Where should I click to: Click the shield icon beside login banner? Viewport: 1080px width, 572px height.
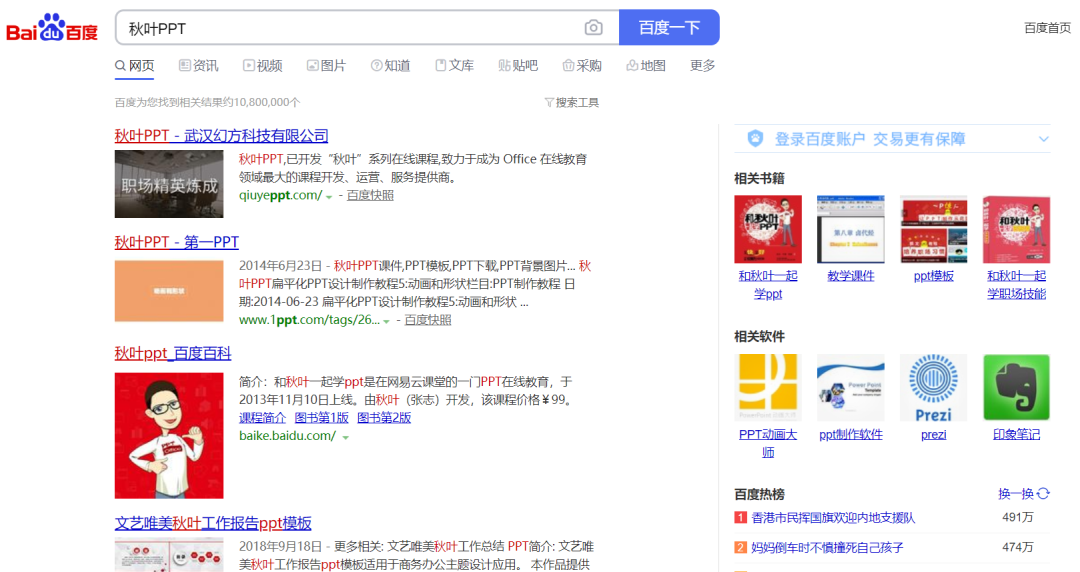coord(756,139)
